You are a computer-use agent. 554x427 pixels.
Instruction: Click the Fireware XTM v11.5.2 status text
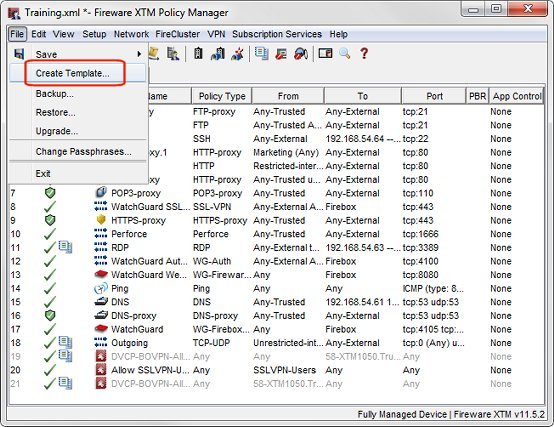(x=499, y=414)
